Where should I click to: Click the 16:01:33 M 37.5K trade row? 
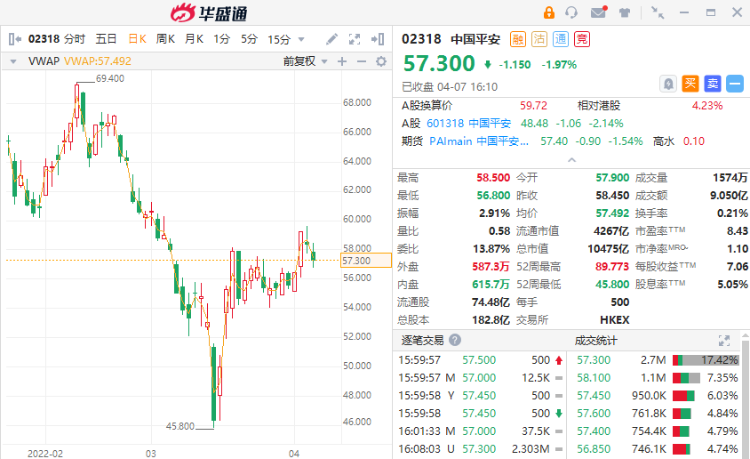click(x=480, y=431)
